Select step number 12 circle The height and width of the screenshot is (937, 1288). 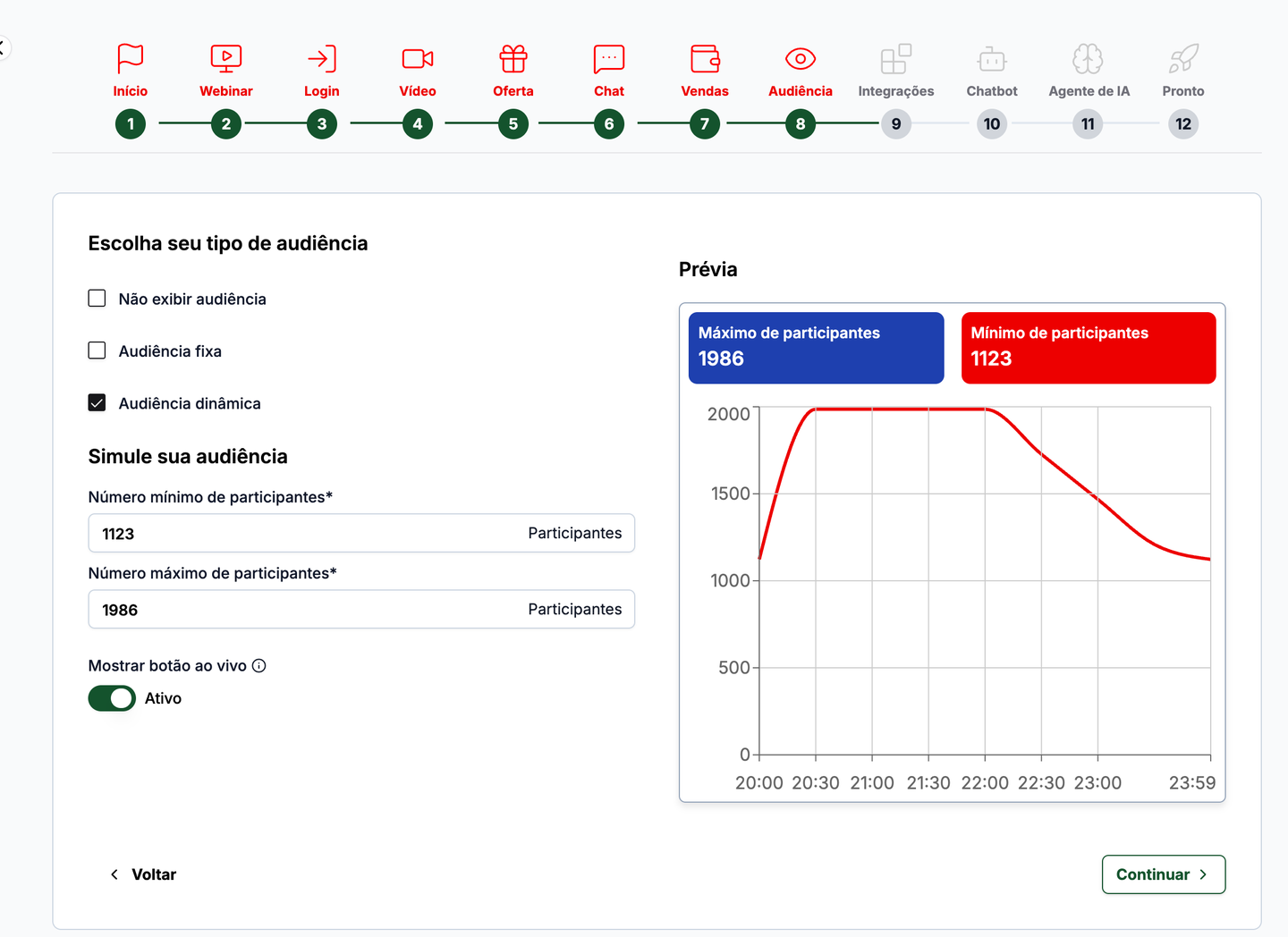(1183, 124)
